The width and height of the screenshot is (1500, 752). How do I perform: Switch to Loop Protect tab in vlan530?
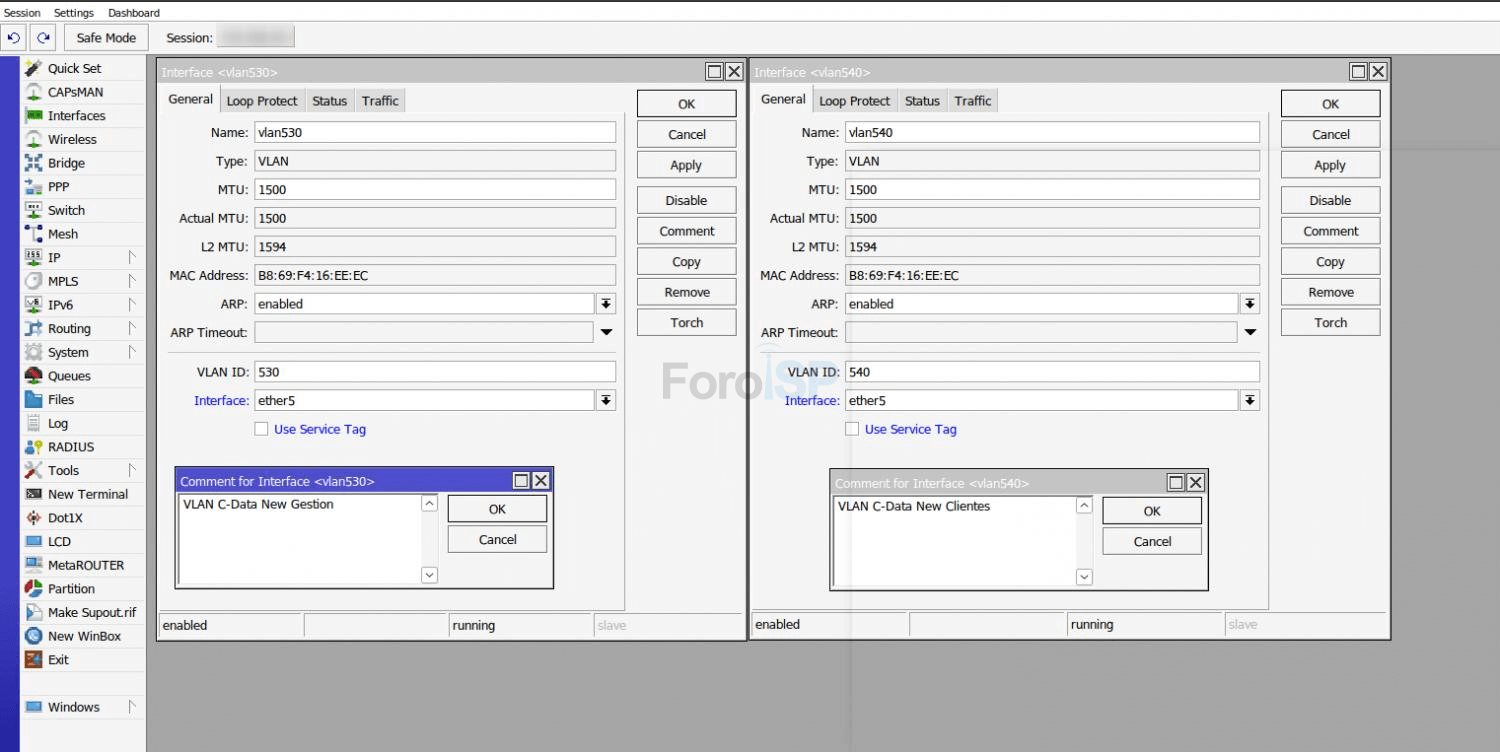[262, 101]
